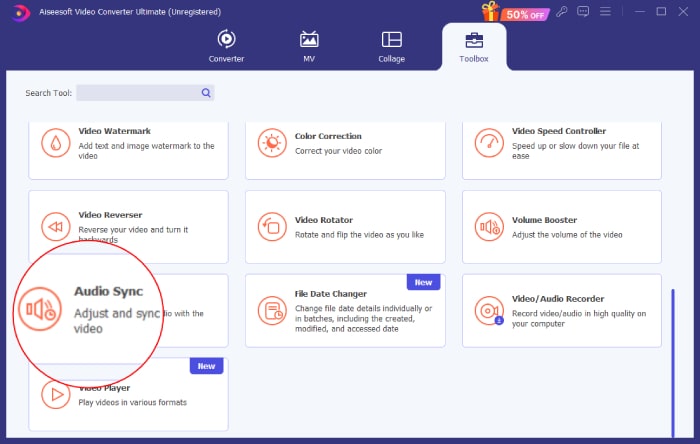
Task: Click the Video Rotator icon
Action: coord(272,227)
